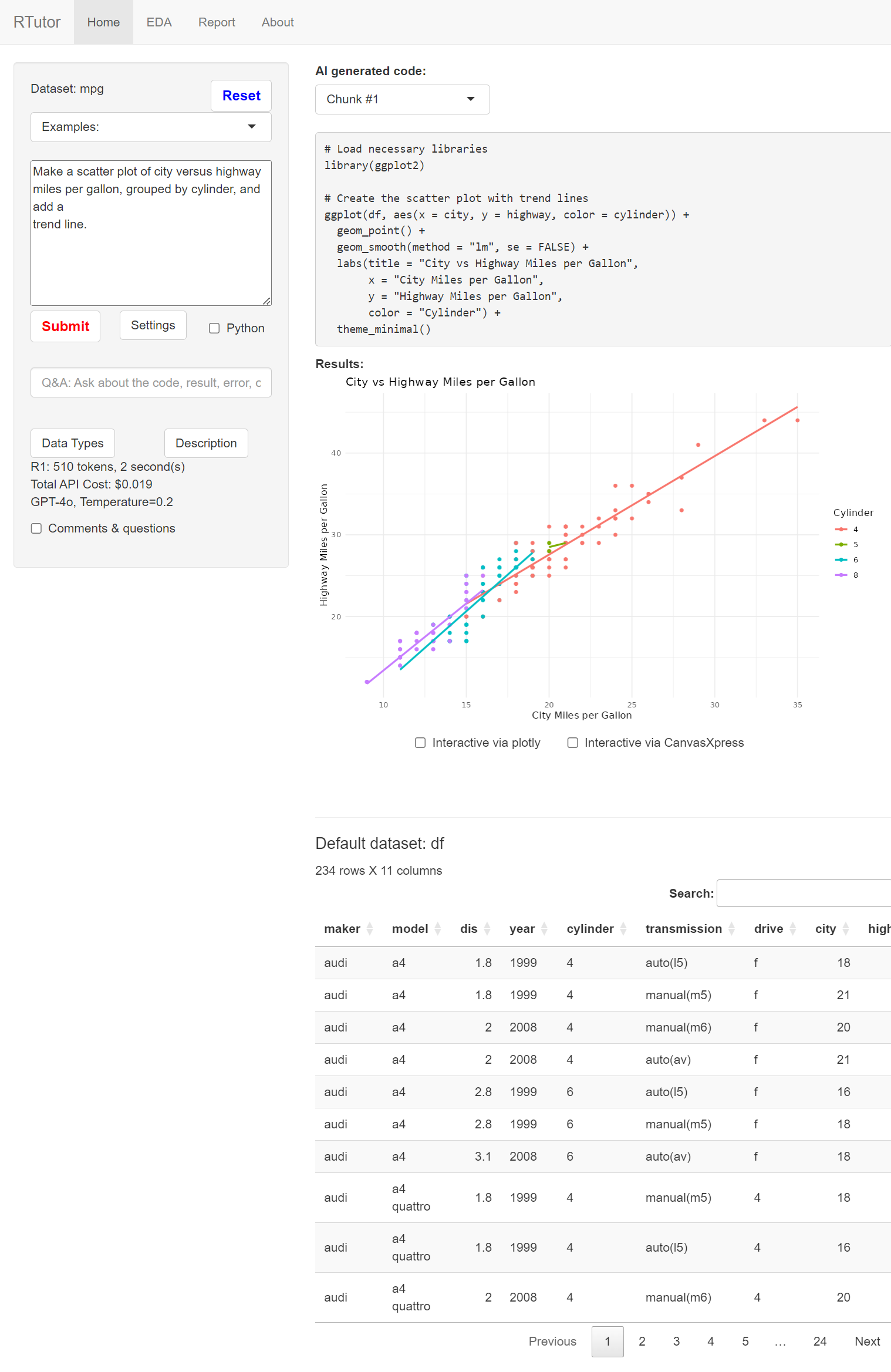Sort table by drive column arrows
Image resolution: width=891 pixels, height=1372 pixels.
coord(793,928)
